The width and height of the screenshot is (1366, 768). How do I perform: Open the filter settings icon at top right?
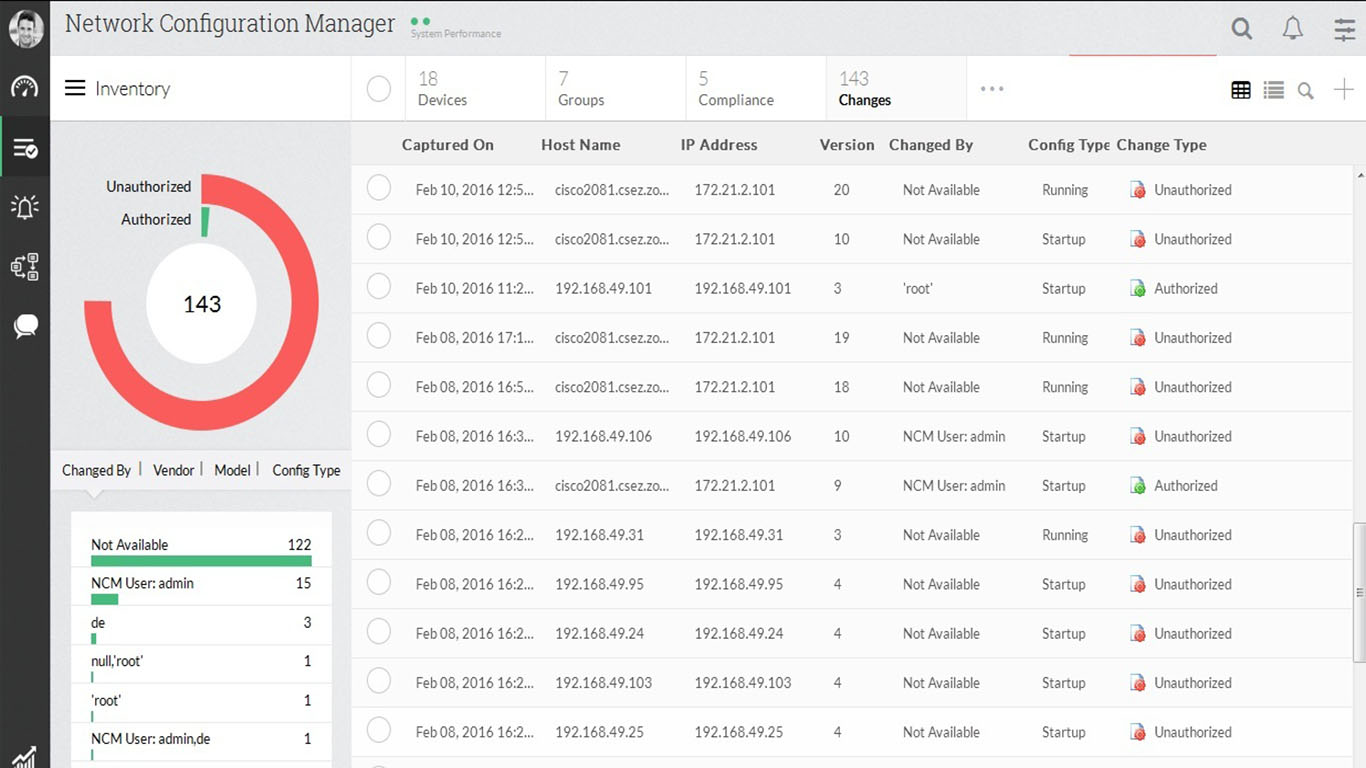pyautogui.click(x=1343, y=29)
